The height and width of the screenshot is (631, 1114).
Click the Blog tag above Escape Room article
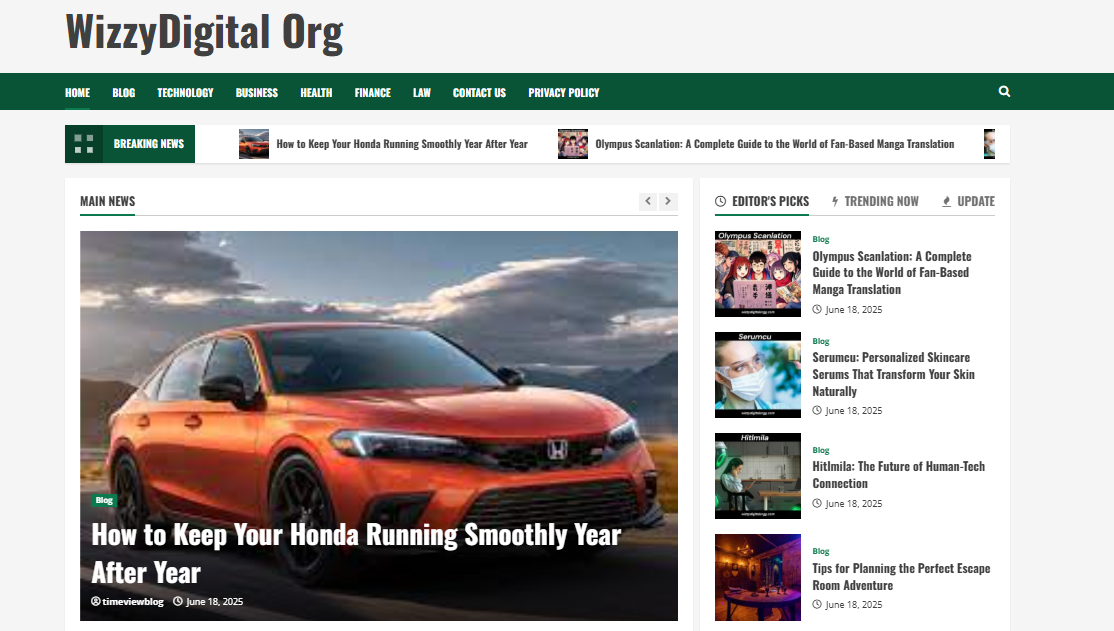tap(821, 551)
